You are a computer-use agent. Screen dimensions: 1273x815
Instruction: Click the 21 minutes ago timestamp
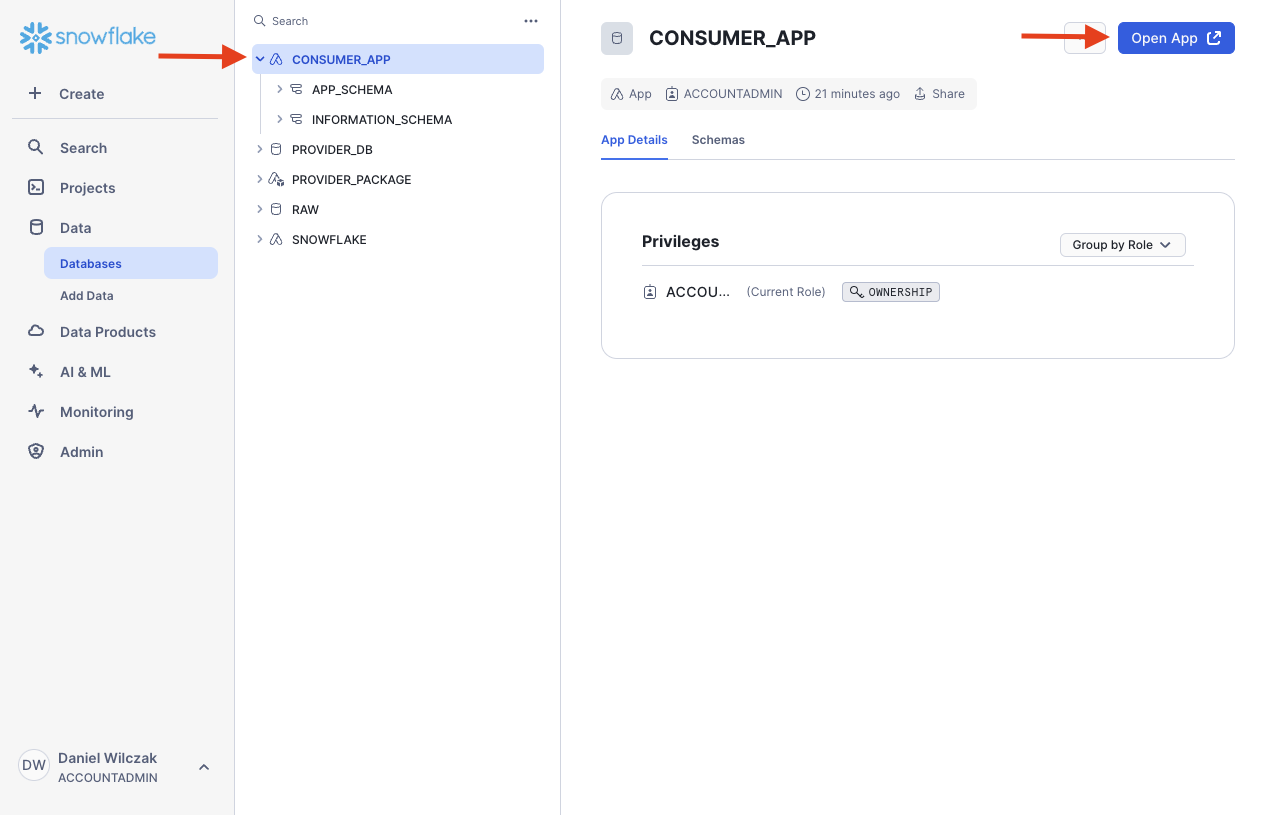coord(857,94)
